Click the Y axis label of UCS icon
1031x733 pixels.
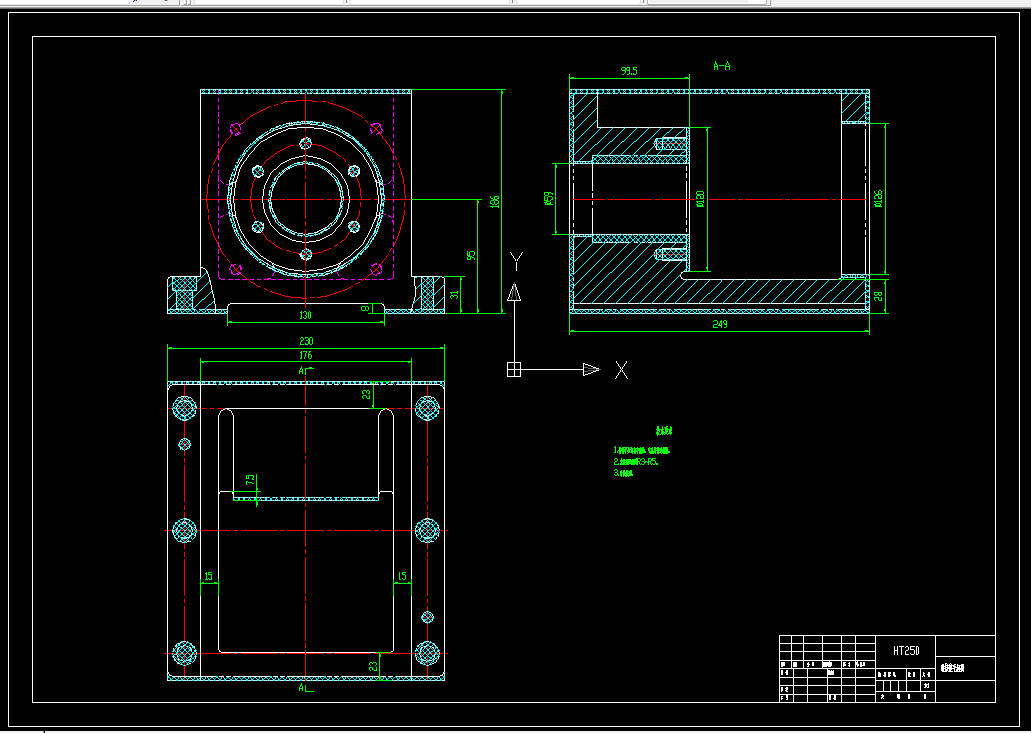(516, 260)
